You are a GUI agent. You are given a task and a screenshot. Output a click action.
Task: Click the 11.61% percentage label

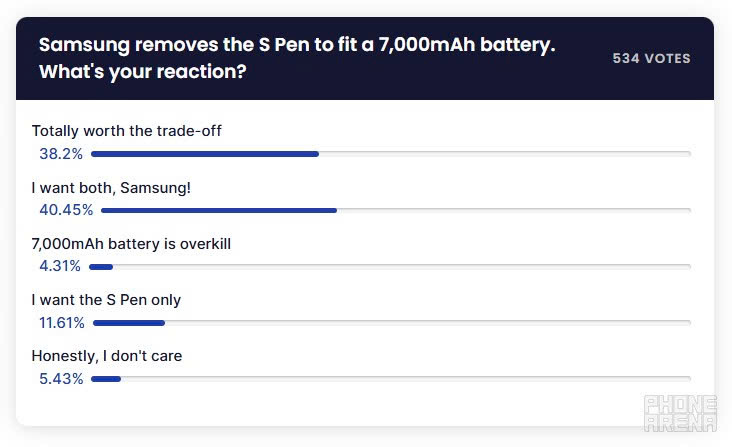pos(62,322)
